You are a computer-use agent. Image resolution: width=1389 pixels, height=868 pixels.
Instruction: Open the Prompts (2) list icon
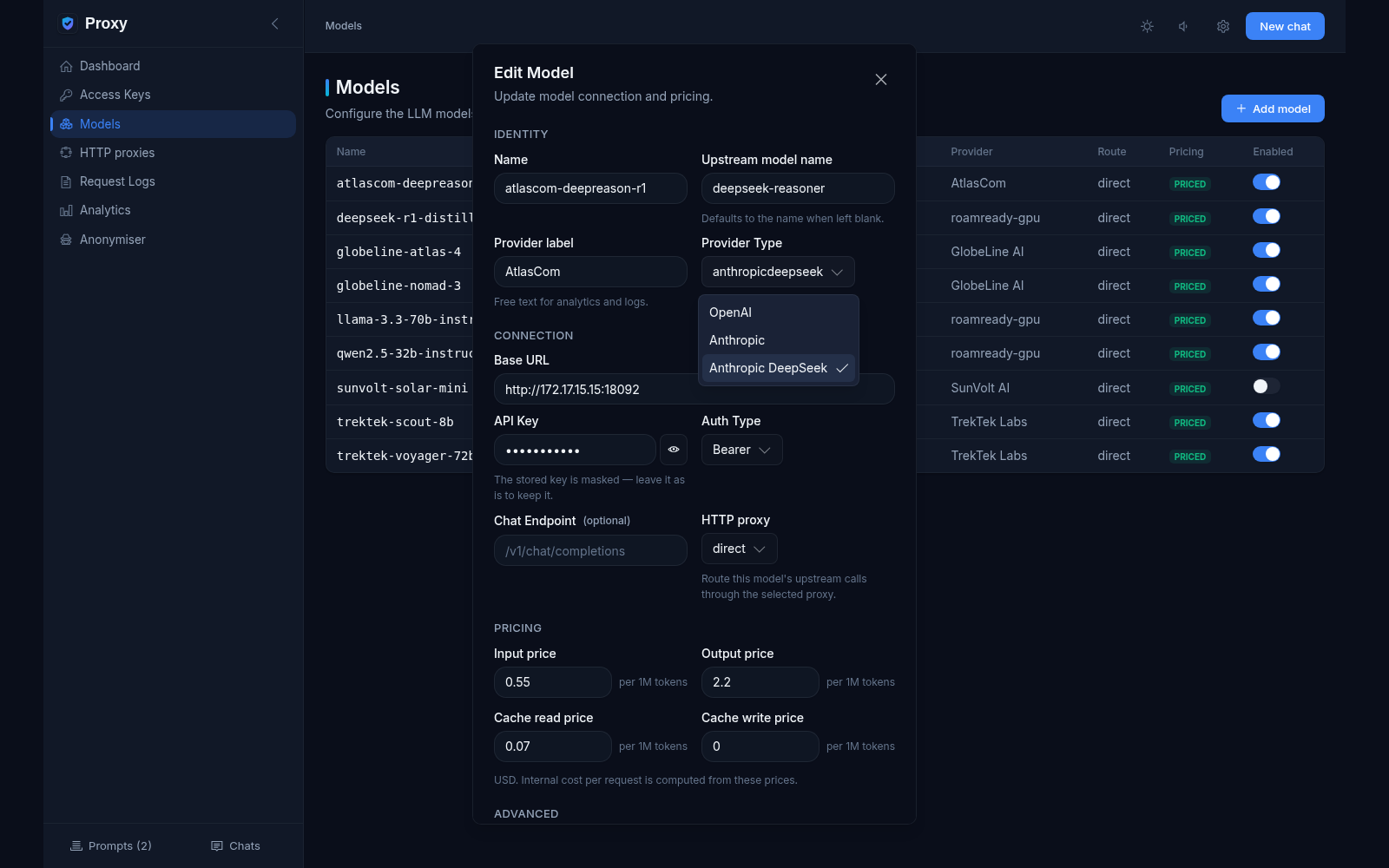pyautogui.click(x=76, y=846)
